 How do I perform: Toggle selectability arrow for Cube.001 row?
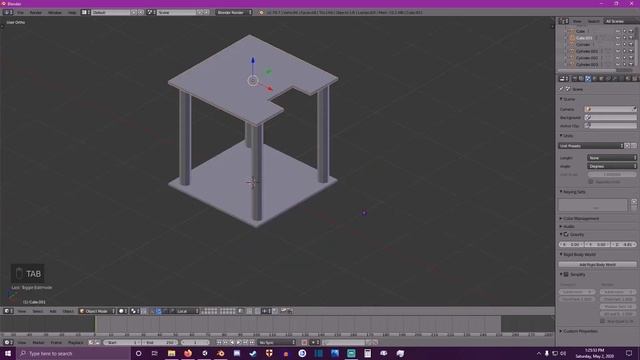(x=624, y=38)
